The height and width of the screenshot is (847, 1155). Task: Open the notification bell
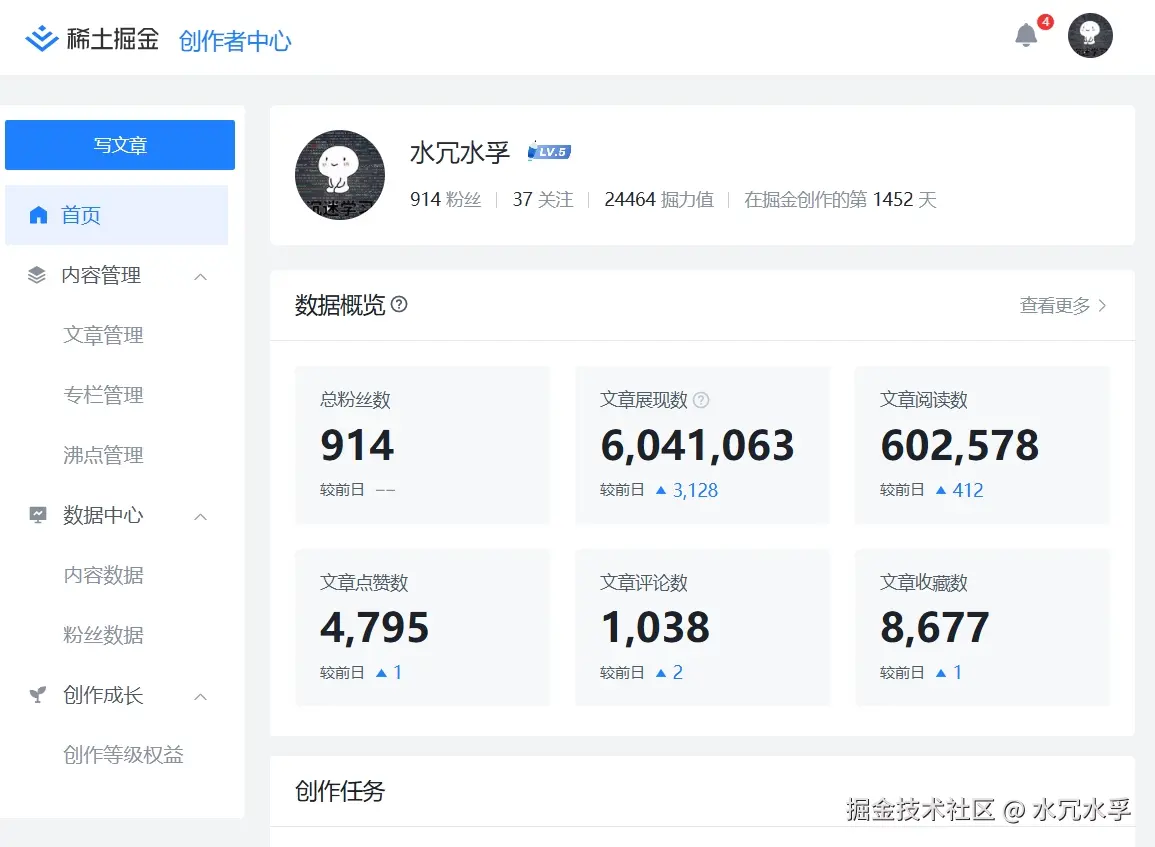(x=1025, y=35)
